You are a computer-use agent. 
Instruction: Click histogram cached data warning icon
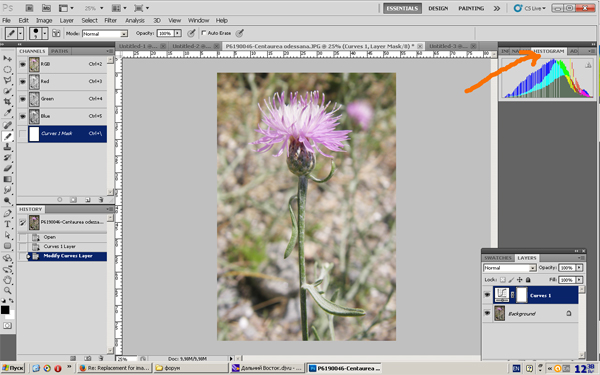click(588, 65)
